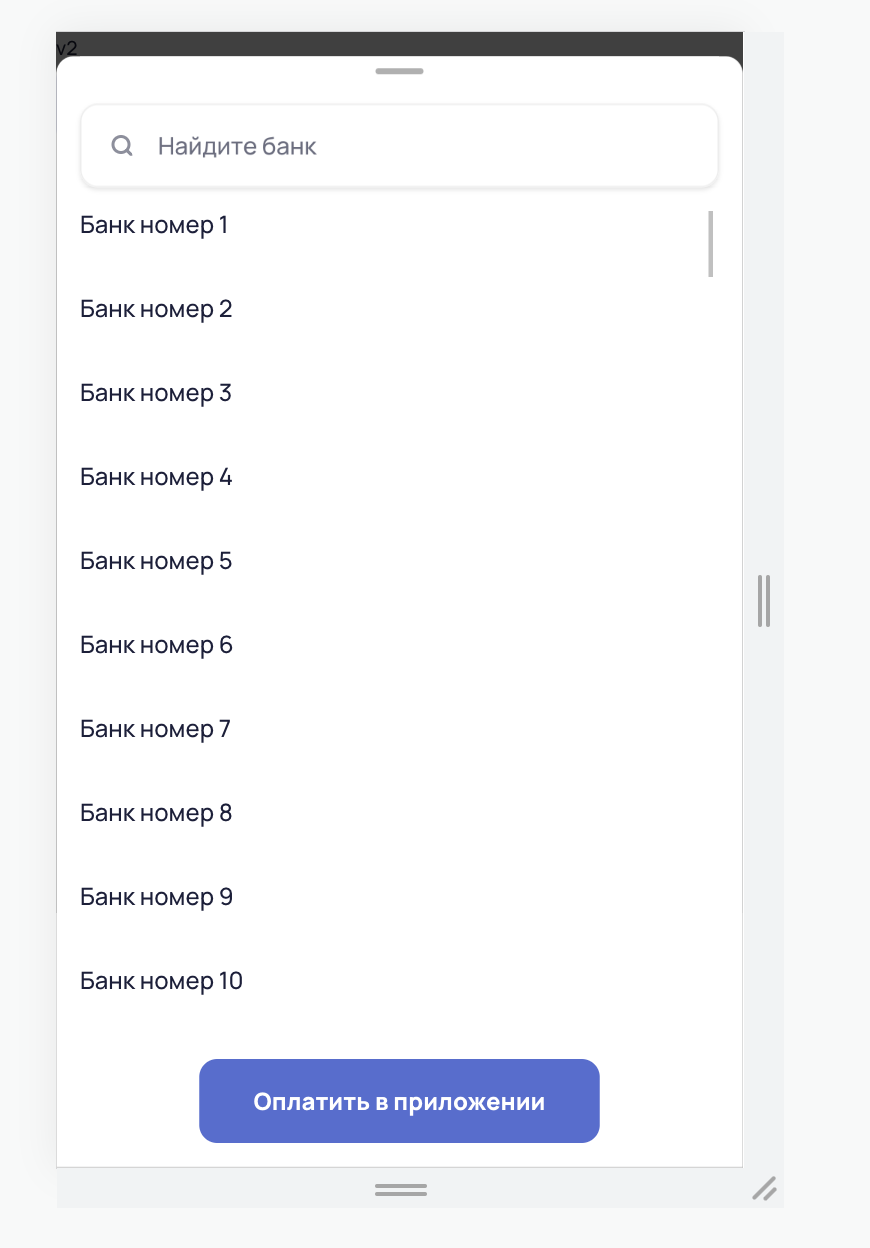Select Банк номер 10 at the list bottom
Image resolution: width=870 pixels, height=1248 pixels.
(161, 981)
